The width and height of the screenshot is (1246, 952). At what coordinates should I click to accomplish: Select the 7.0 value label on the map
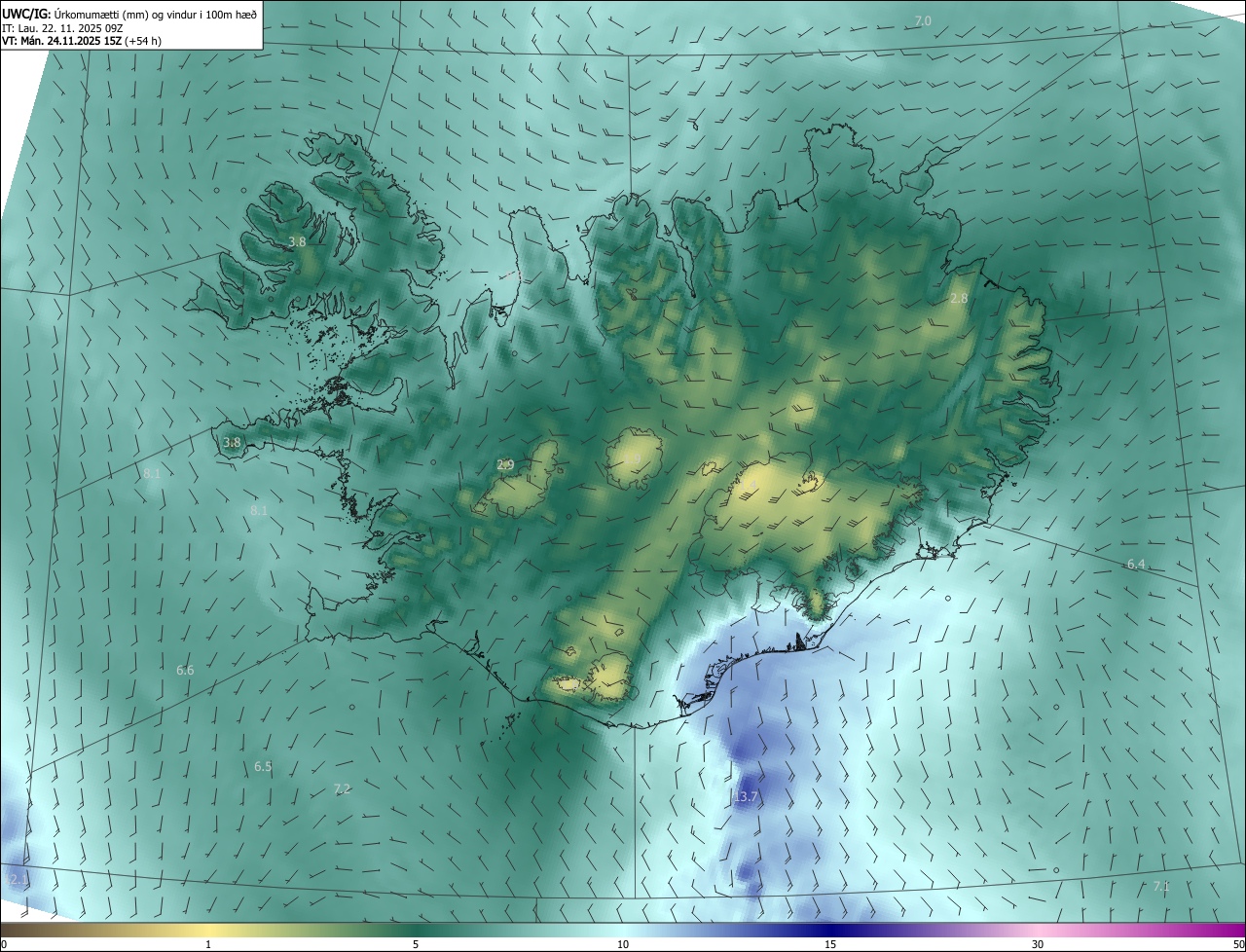[923, 20]
